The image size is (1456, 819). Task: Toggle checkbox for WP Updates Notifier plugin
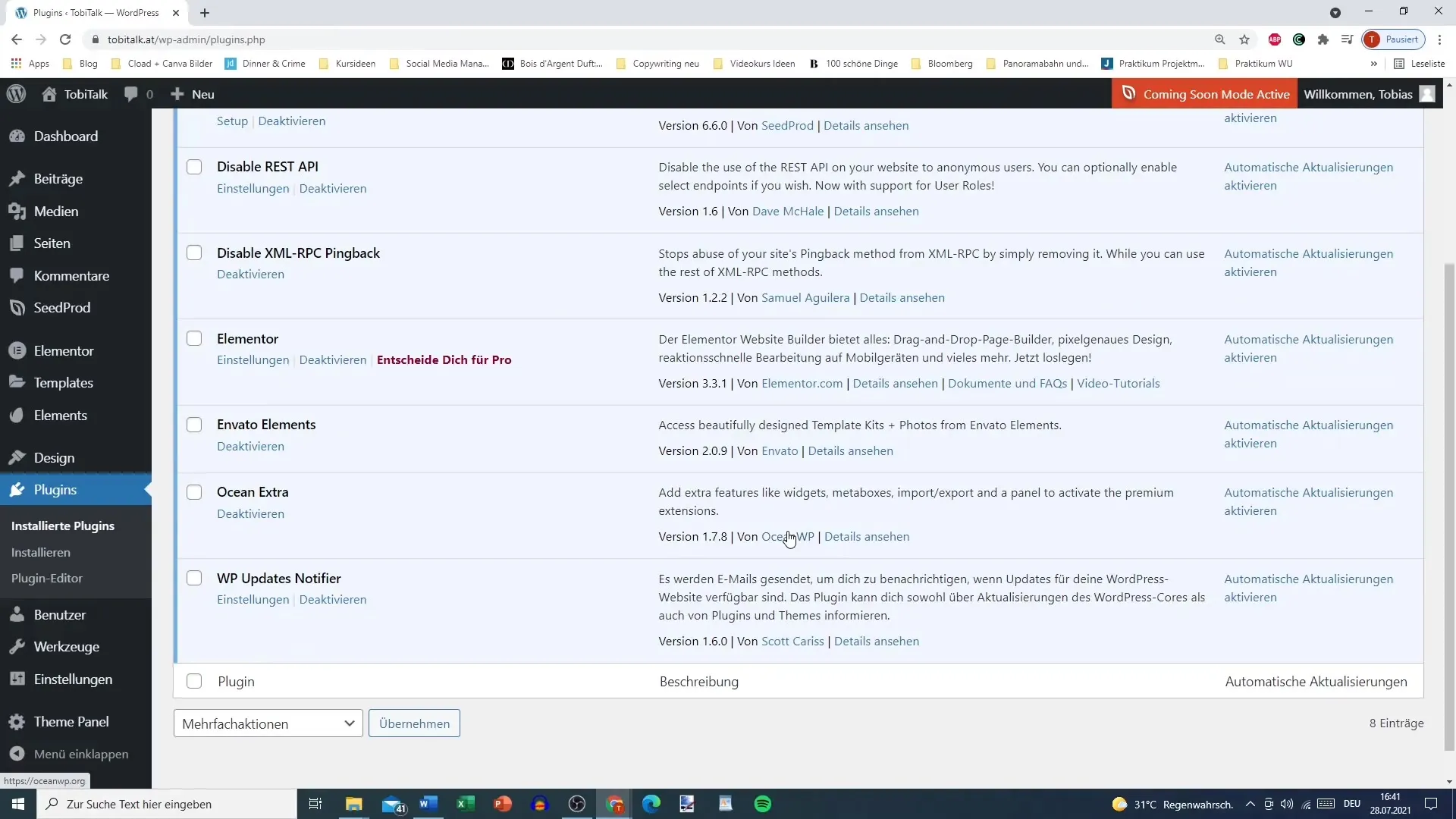[x=194, y=578]
